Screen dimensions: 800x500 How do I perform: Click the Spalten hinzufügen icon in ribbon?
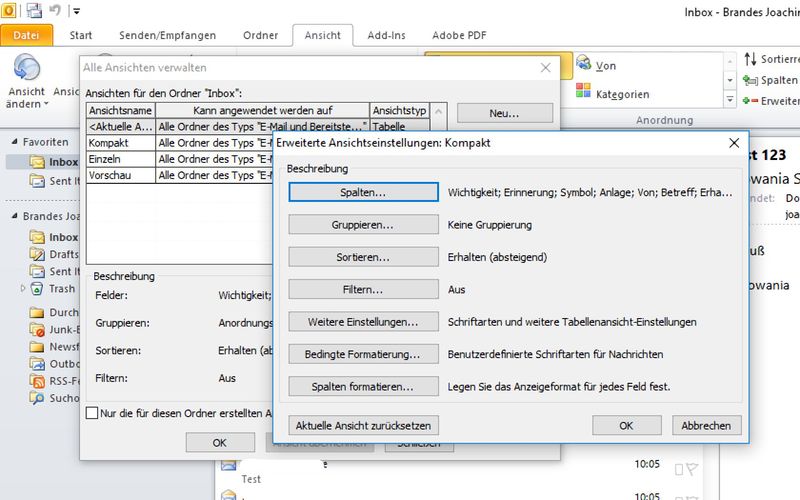[750, 80]
